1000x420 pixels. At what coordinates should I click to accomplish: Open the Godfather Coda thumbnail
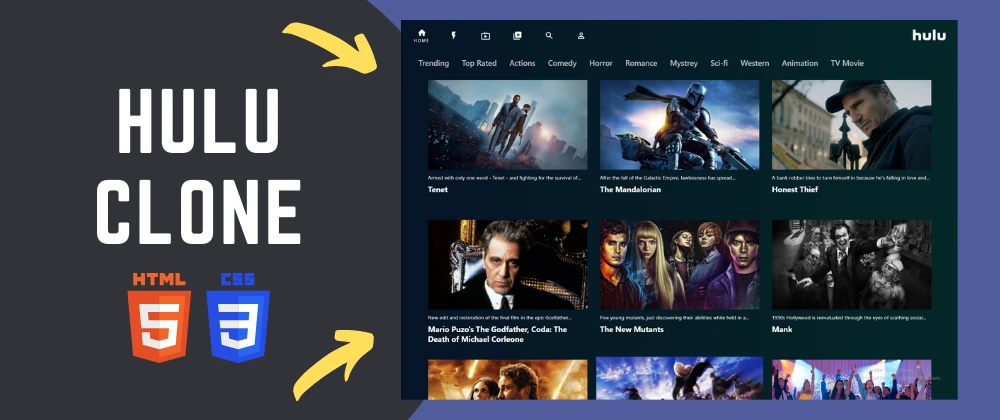(x=508, y=264)
